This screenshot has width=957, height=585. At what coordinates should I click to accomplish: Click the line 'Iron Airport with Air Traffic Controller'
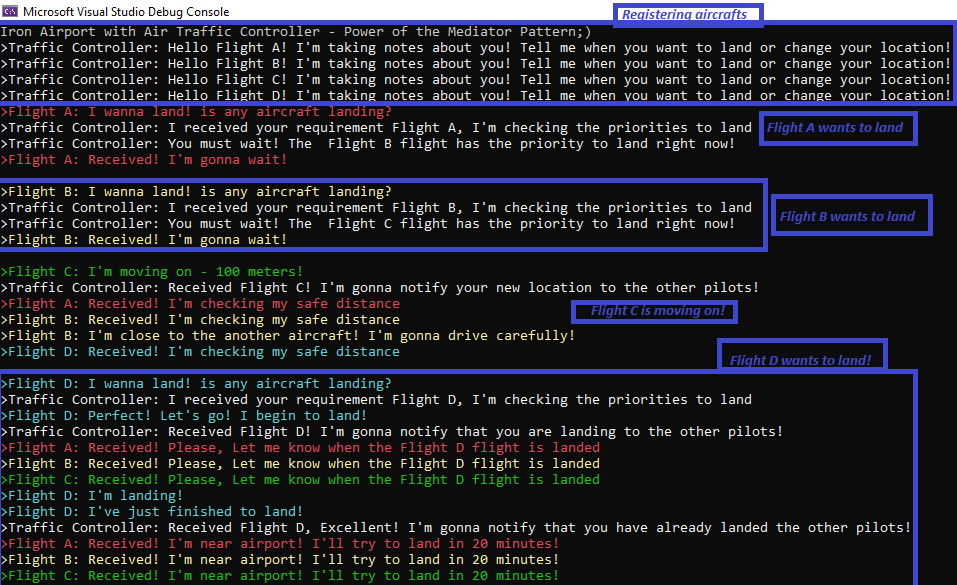click(296, 32)
